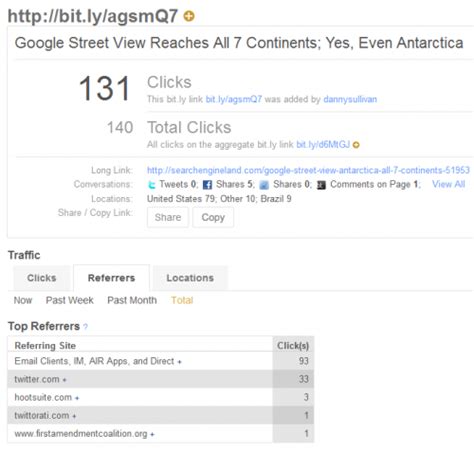
Task: Choose the Now time range
Action: (23, 300)
